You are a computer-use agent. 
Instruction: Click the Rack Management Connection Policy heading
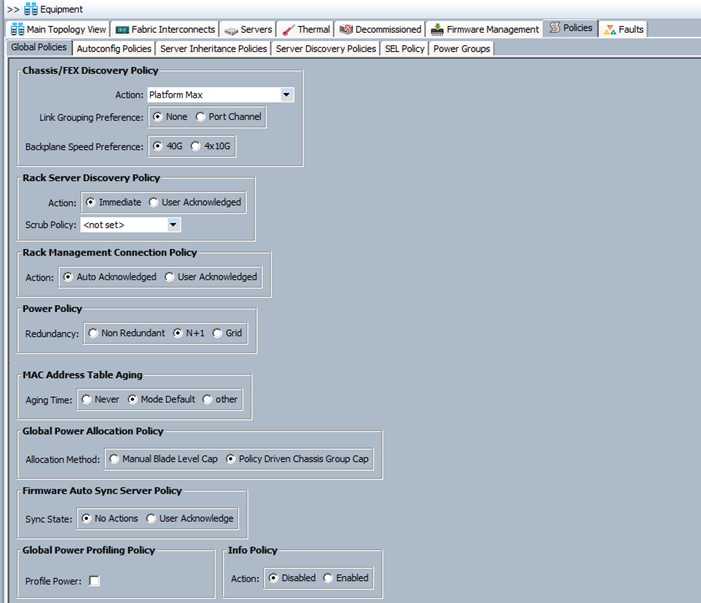click(x=110, y=253)
